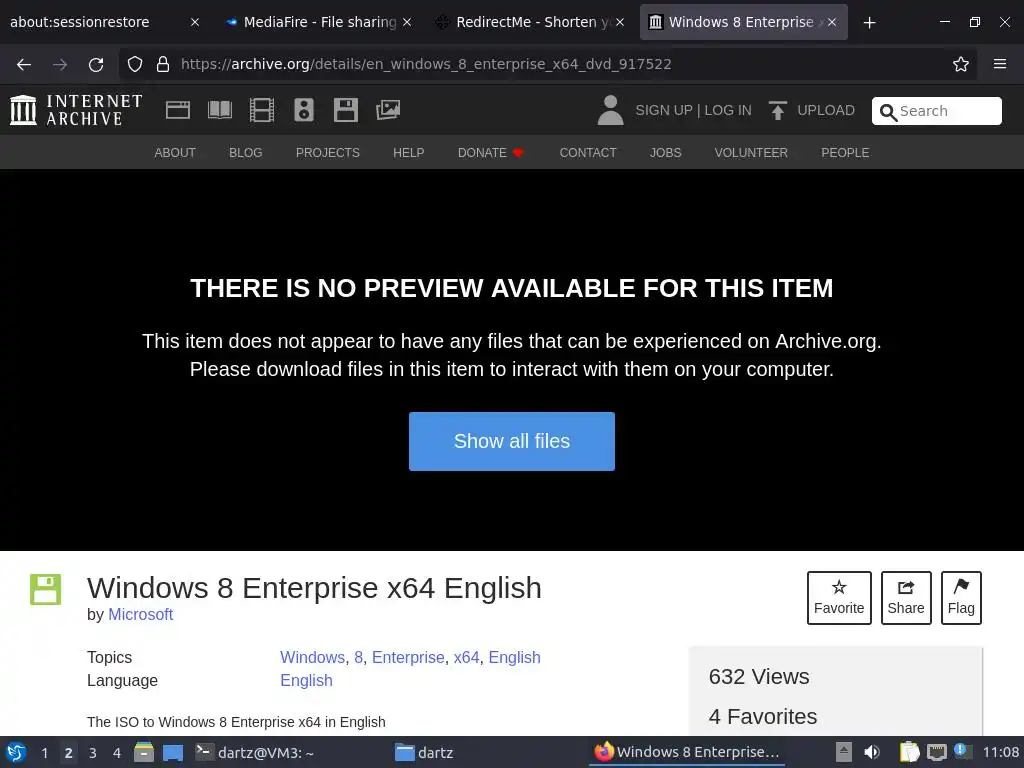Open VOLUNTEER in the navigation menu
Viewport: 1024px width, 768px height.
click(x=751, y=153)
